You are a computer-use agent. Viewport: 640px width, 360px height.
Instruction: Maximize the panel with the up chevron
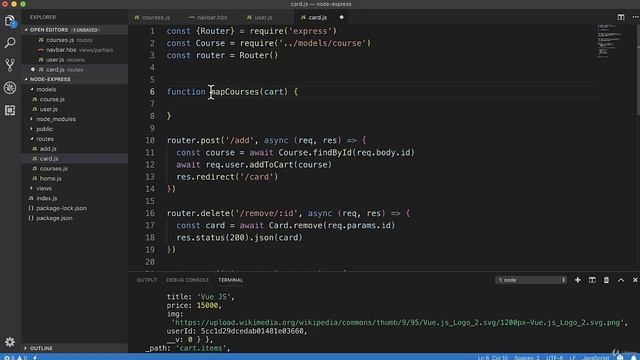tap(621, 280)
